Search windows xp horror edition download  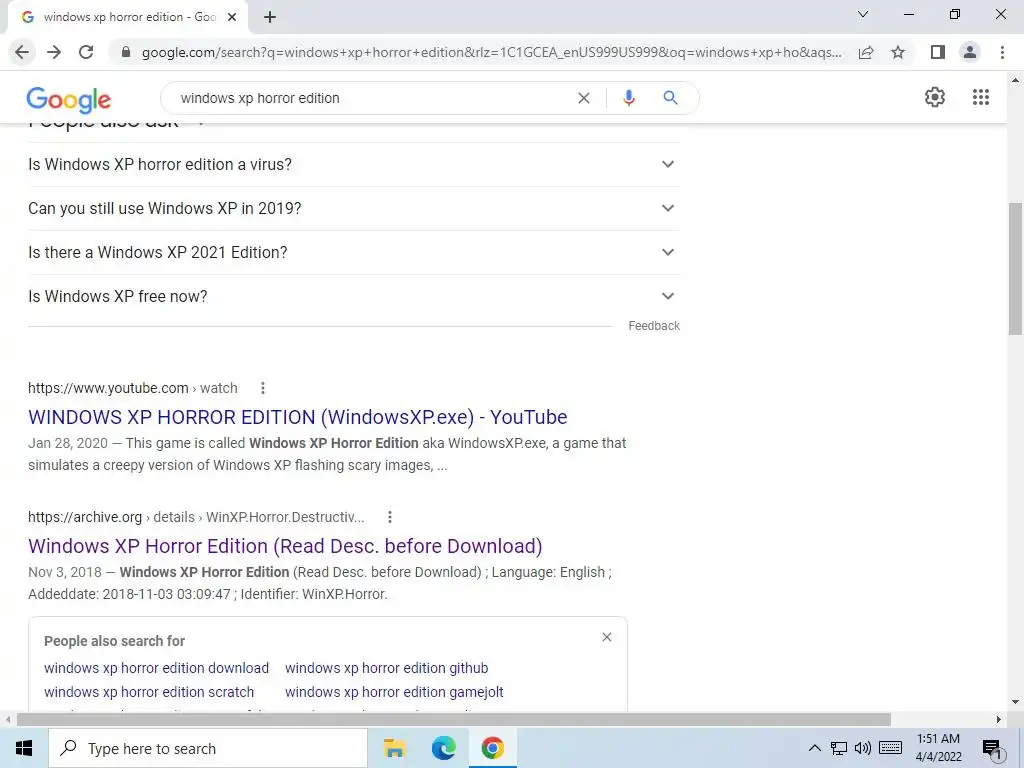pos(157,668)
